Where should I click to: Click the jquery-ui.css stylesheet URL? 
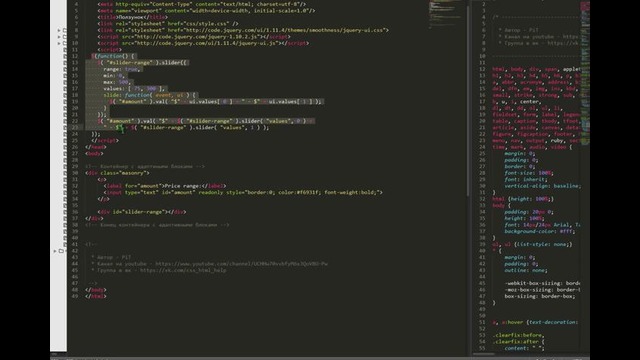tap(284, 30)
